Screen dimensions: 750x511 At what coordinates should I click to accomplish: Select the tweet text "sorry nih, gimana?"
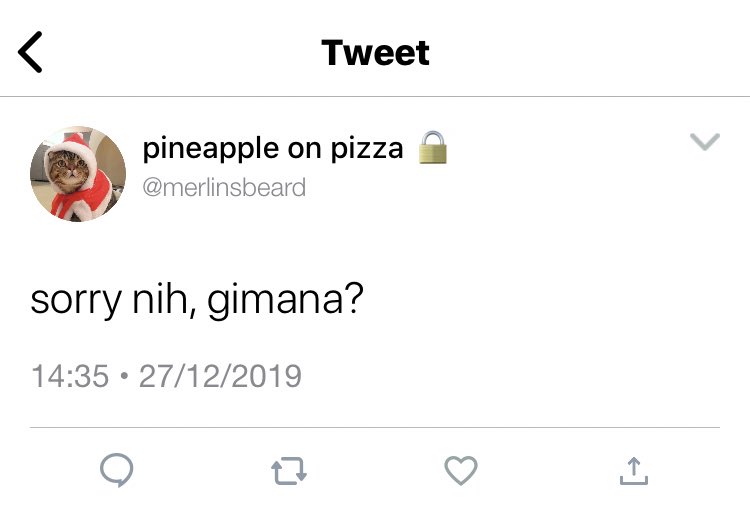click(196, 299)
